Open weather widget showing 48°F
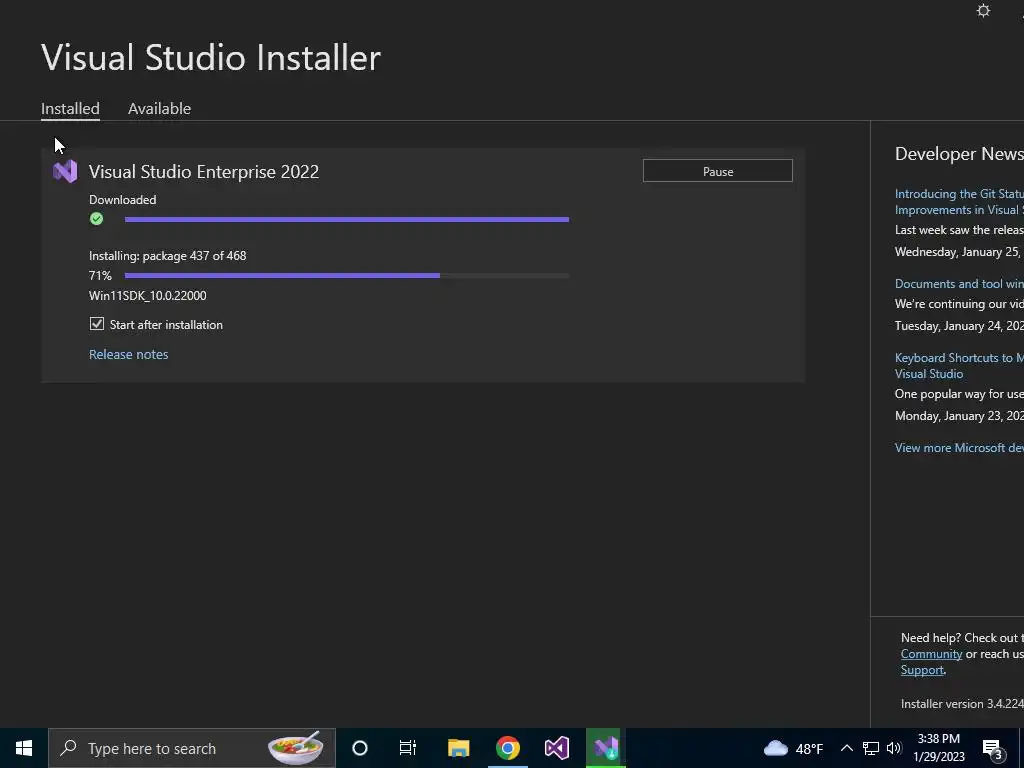The width and height of the screenshot is (1024, 768). tap(793, 748)
